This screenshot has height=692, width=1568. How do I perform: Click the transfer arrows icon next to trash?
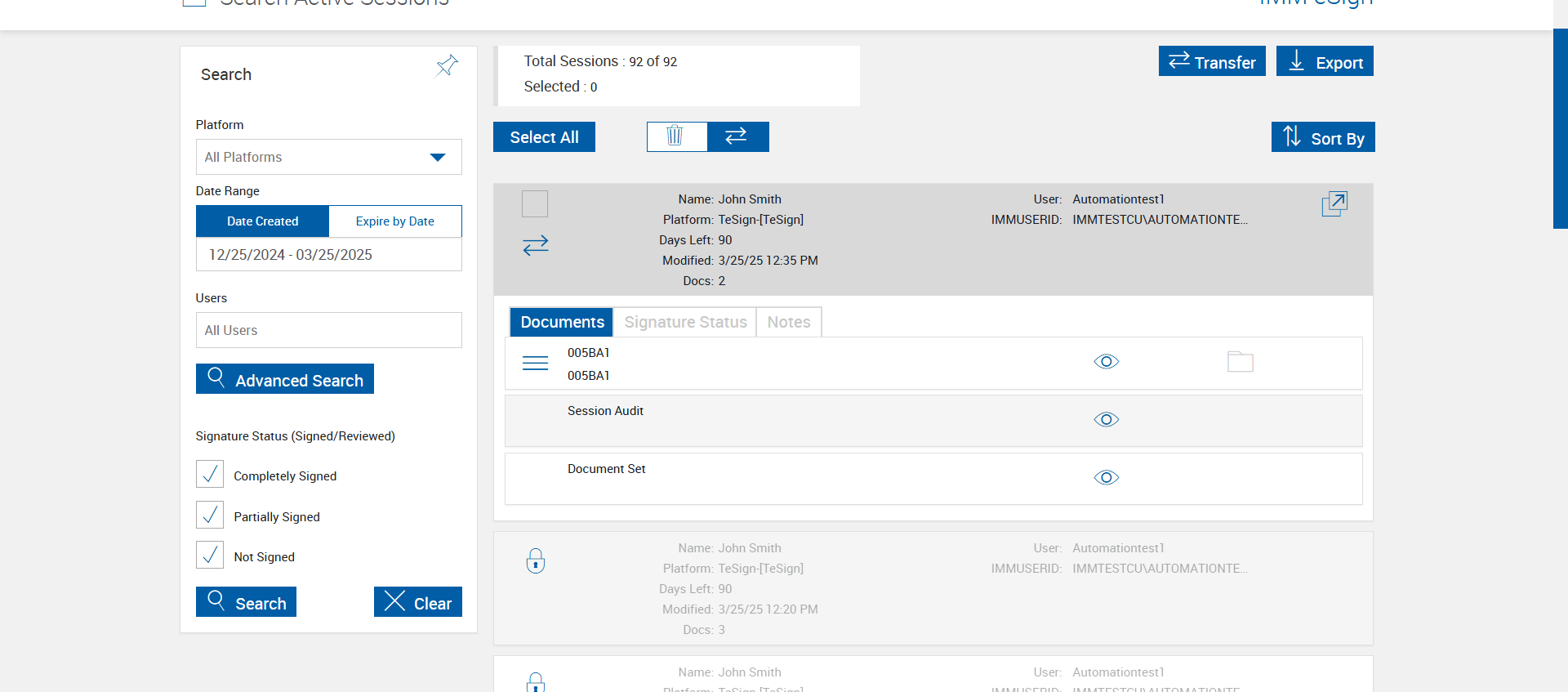(737, 136)
